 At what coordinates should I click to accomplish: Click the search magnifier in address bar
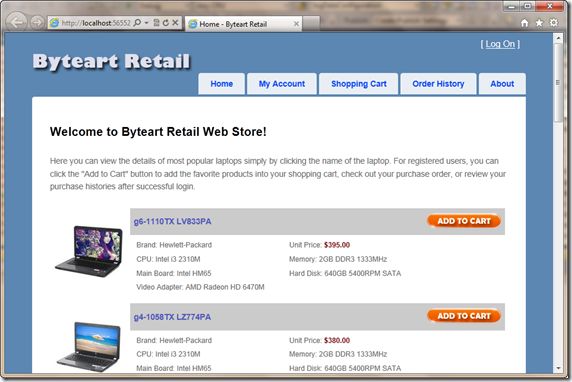137,23
